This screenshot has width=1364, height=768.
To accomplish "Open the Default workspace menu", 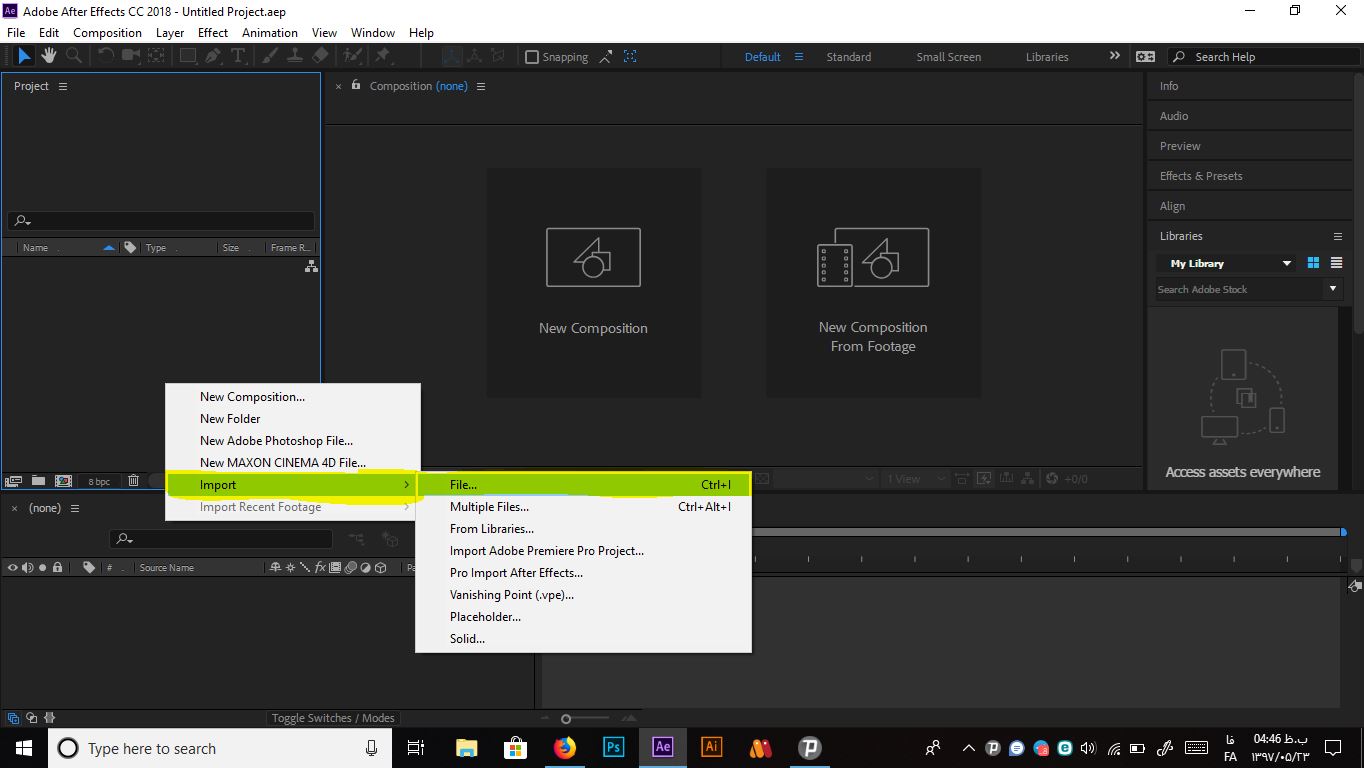I will tap(799, 57).
